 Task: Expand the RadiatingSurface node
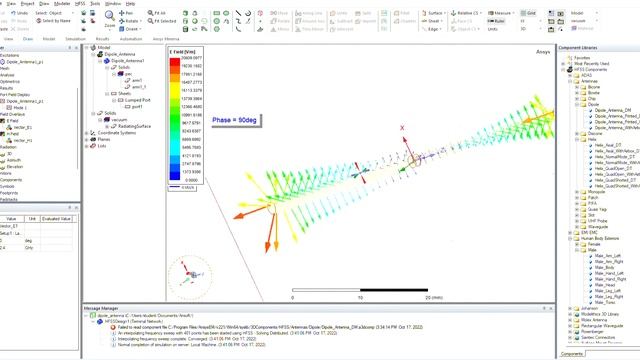[x=107, y=126]
